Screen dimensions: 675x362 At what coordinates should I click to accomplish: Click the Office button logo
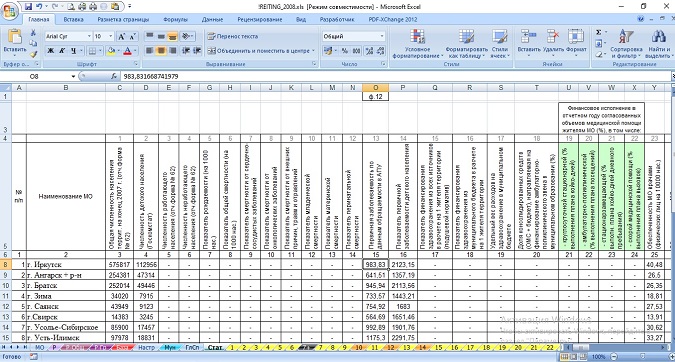[x=9, y=10]
